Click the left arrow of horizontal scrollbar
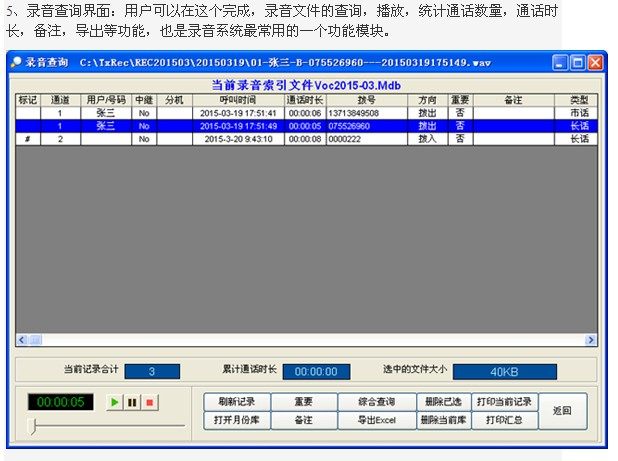 [x=22, y=340]
